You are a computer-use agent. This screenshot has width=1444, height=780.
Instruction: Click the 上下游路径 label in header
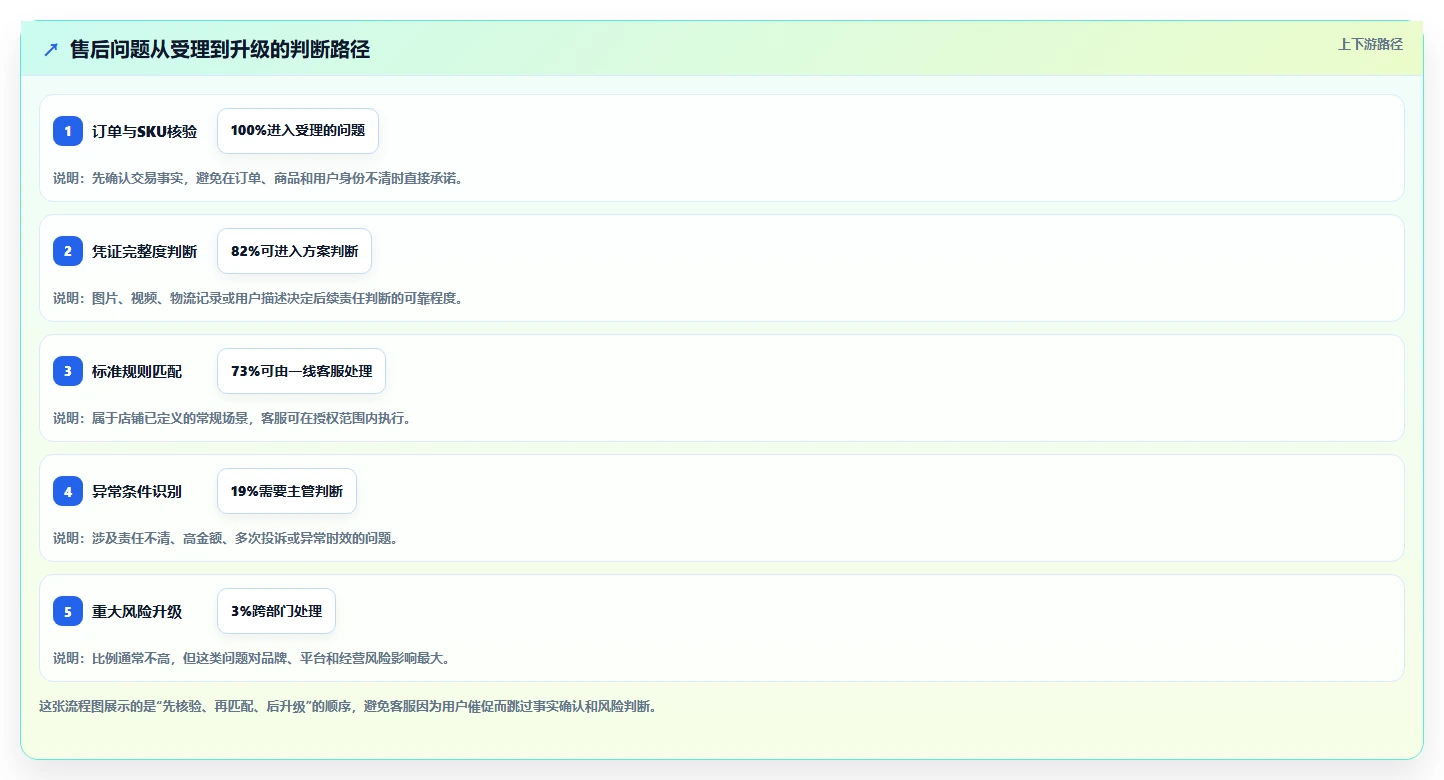click(x=1370, y=44)
